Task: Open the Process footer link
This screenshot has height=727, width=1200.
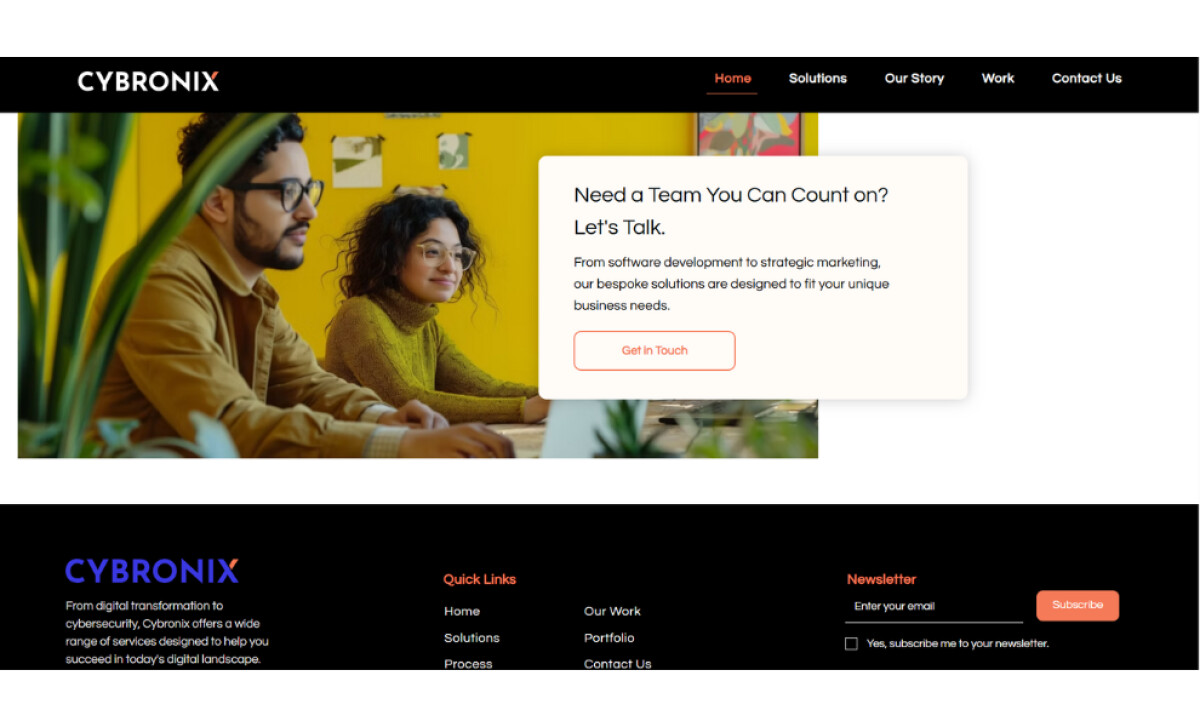Action: [468, 664]
